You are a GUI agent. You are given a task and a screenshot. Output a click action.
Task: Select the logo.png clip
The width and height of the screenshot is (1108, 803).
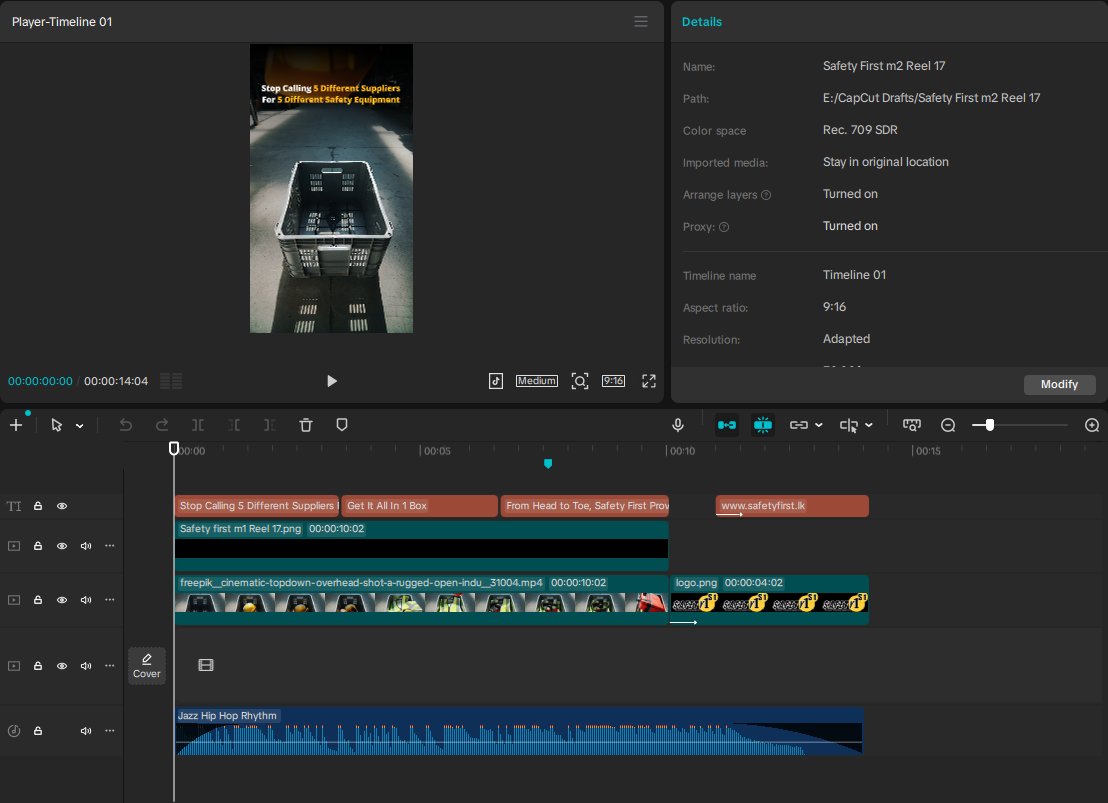click(770, 599)
